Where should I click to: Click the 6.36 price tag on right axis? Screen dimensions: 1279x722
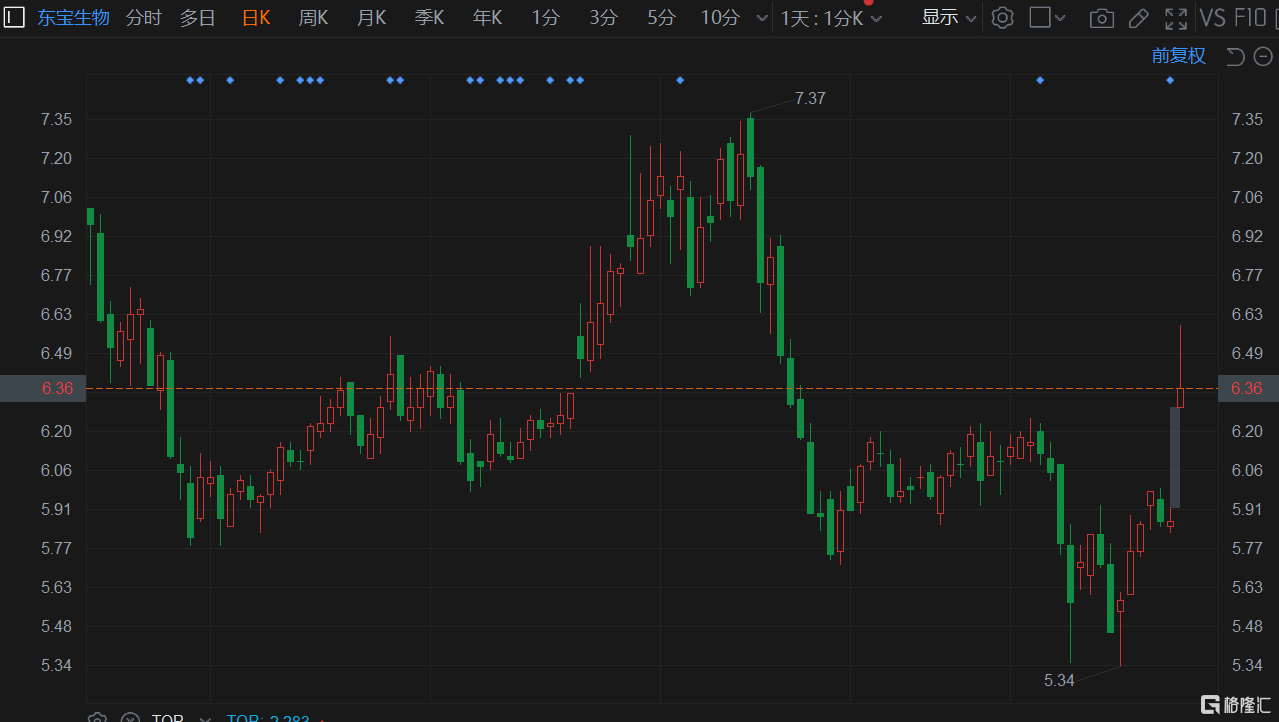click(x=1247, y=388)
